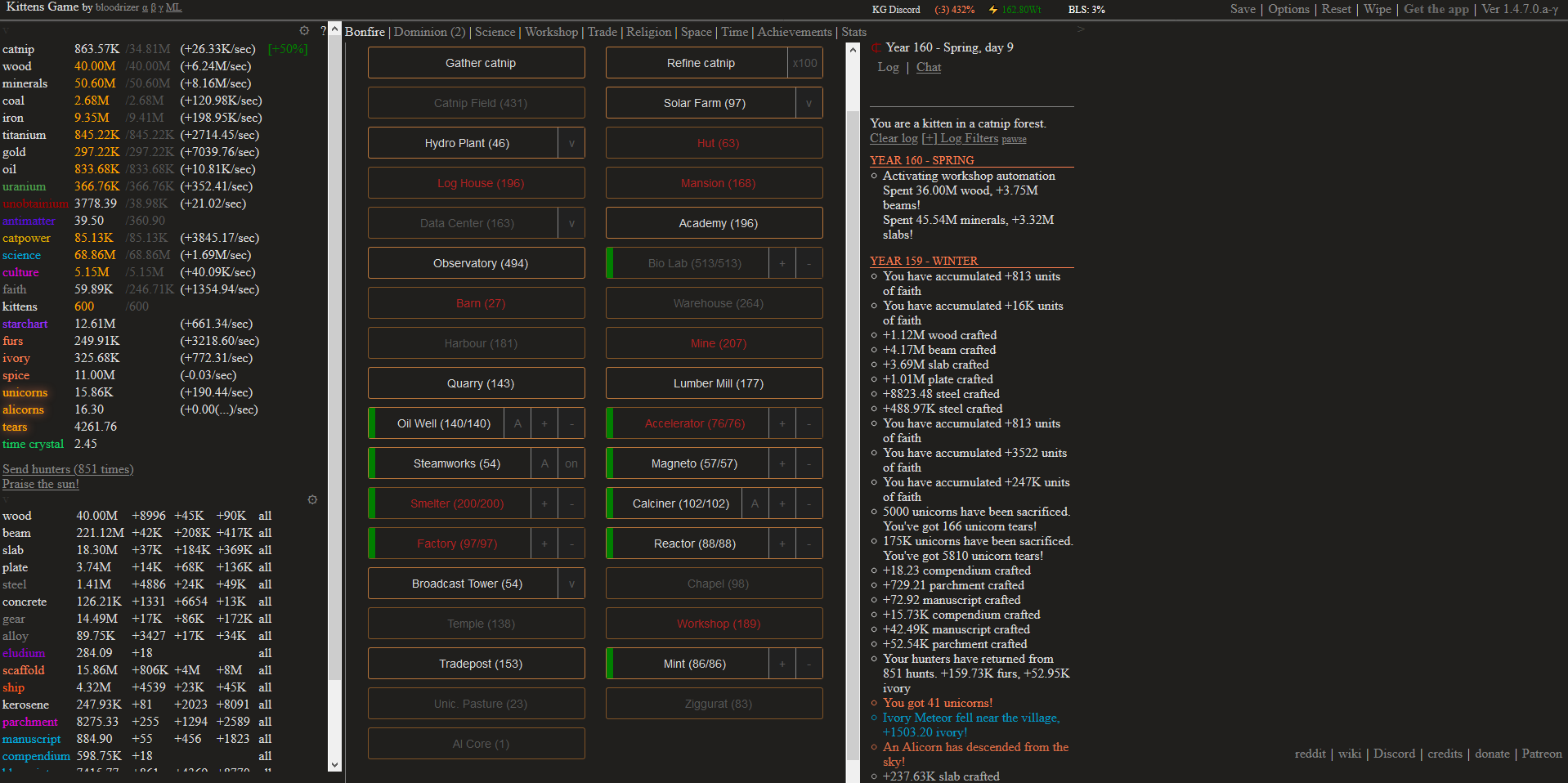Toggle Oil Well automation A button

coord(517,423)
